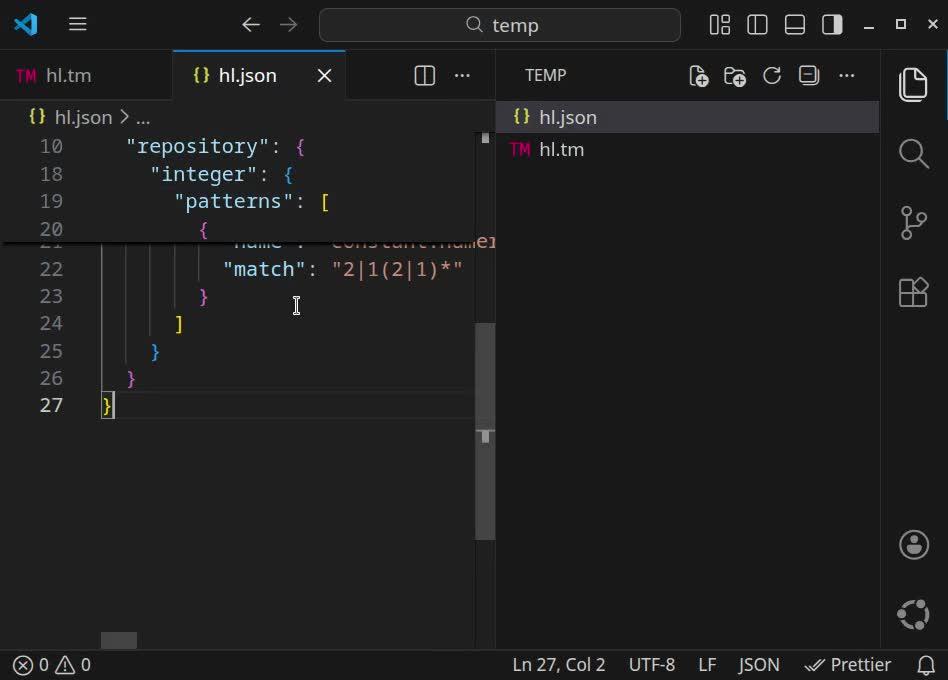This screenshot has width=948, height=680.
Task: Create a new file in TEMP folder
Action: (699, 75)
